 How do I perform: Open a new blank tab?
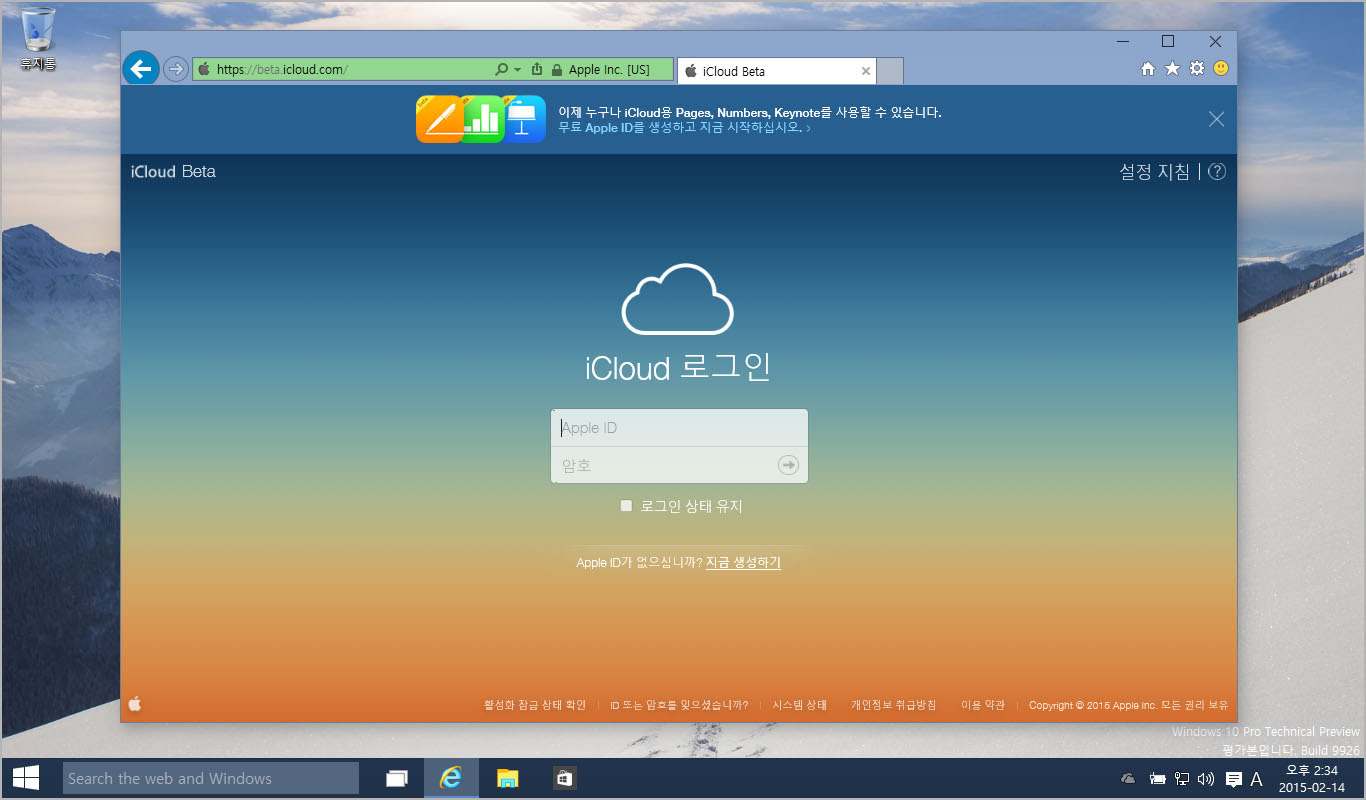click(x=890, y=71)
